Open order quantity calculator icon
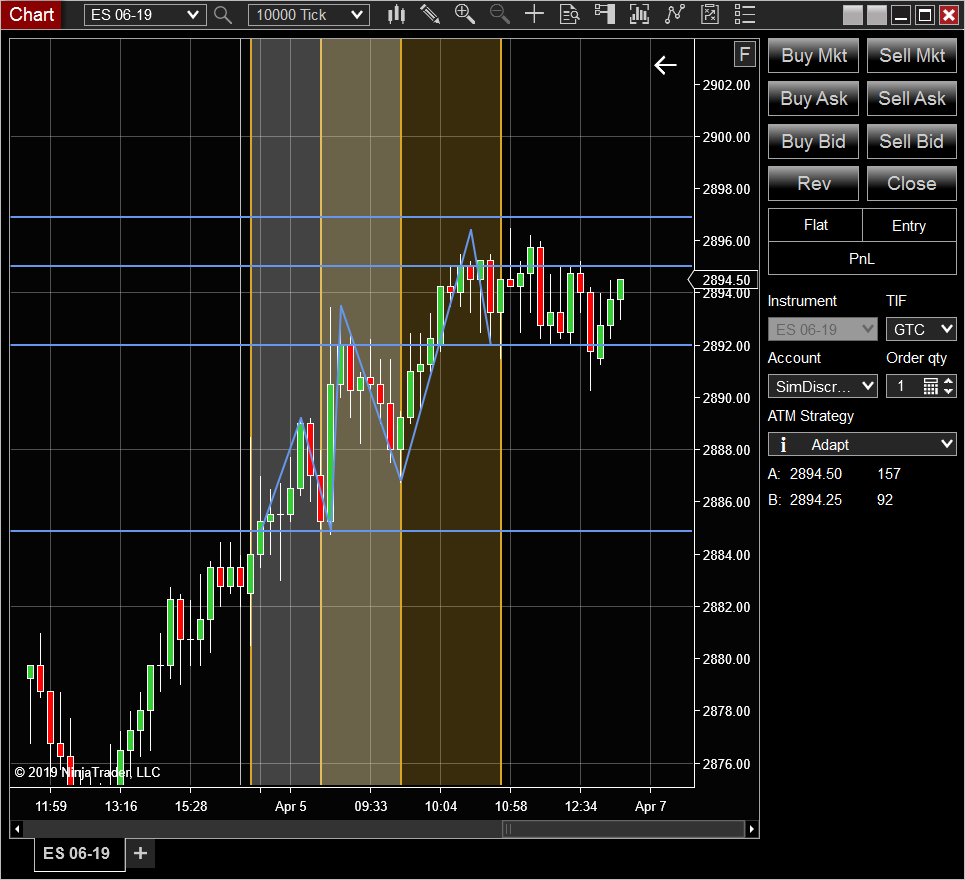Screen dimensions: 965x880 pos(931,386)
